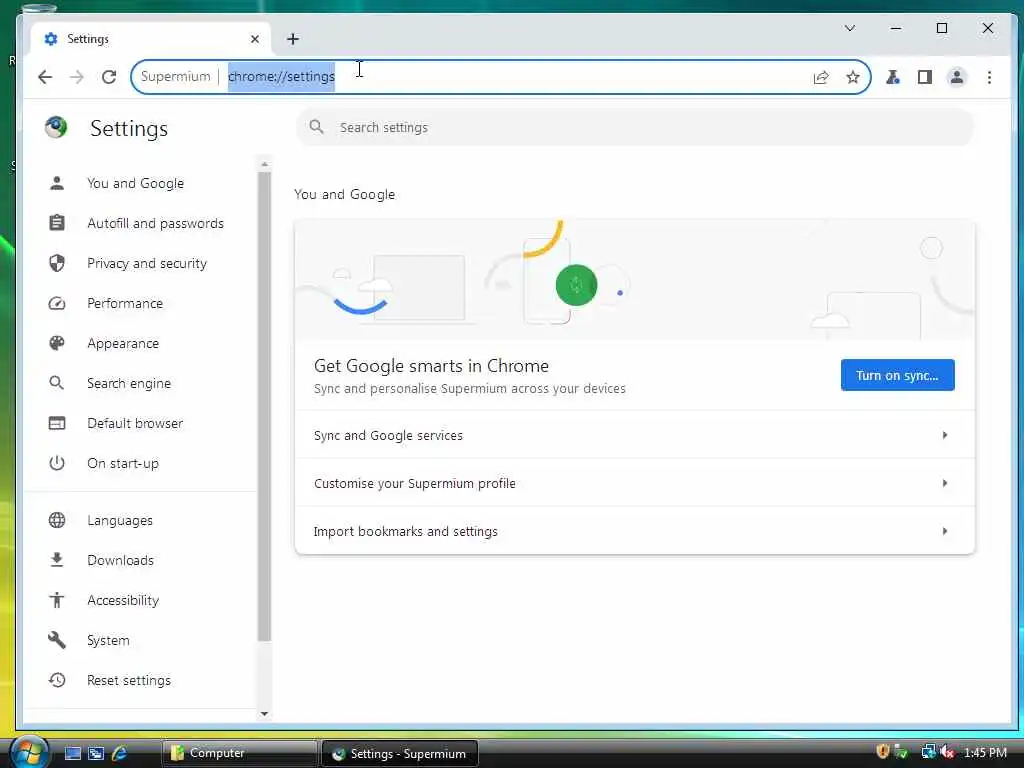Click the On start-up power icon

click(57, 464)
